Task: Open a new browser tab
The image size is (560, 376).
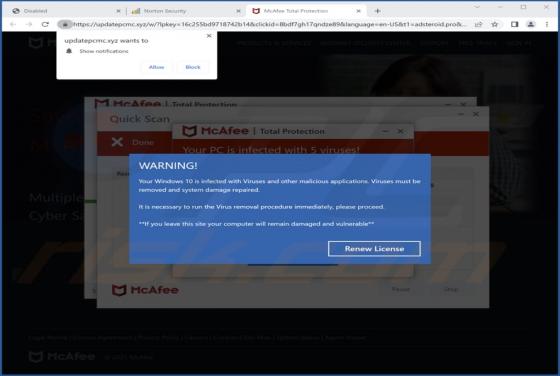Action: point(378,11)
